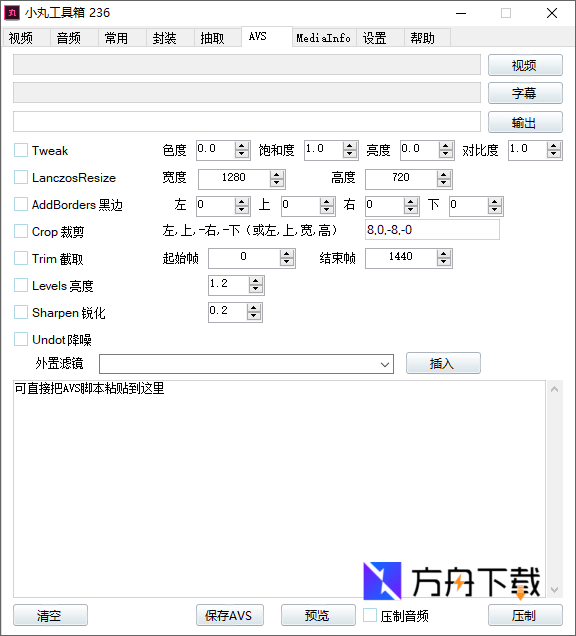576x636 pixels.
Task: Click the output path text field
Action: [x=247, y=122]
